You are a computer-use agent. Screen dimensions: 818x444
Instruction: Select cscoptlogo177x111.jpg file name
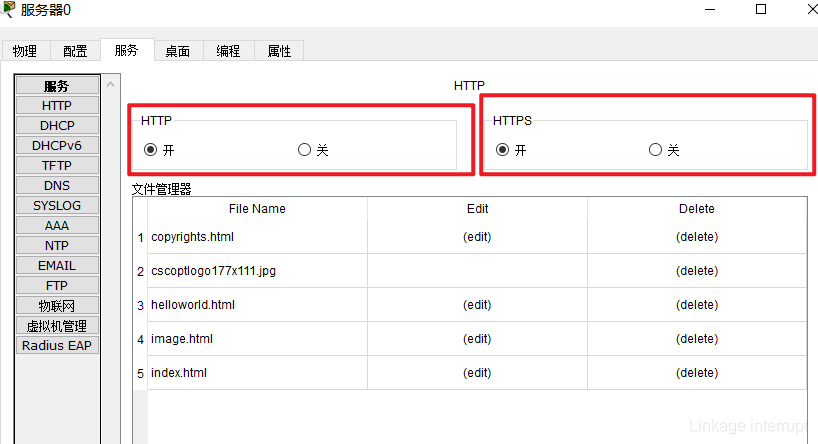[213, 271]
